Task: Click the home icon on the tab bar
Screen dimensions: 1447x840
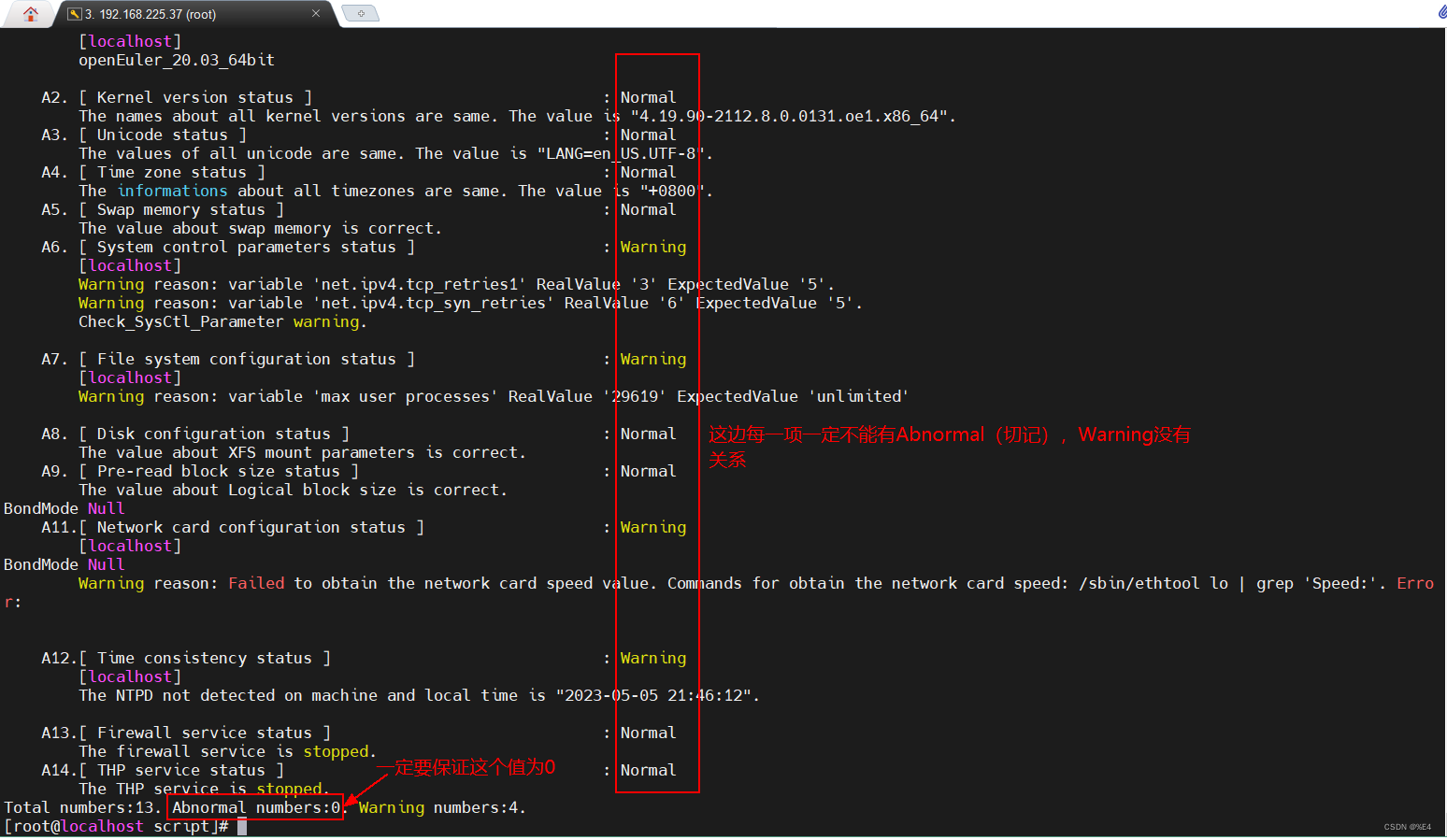Action: 31,14
